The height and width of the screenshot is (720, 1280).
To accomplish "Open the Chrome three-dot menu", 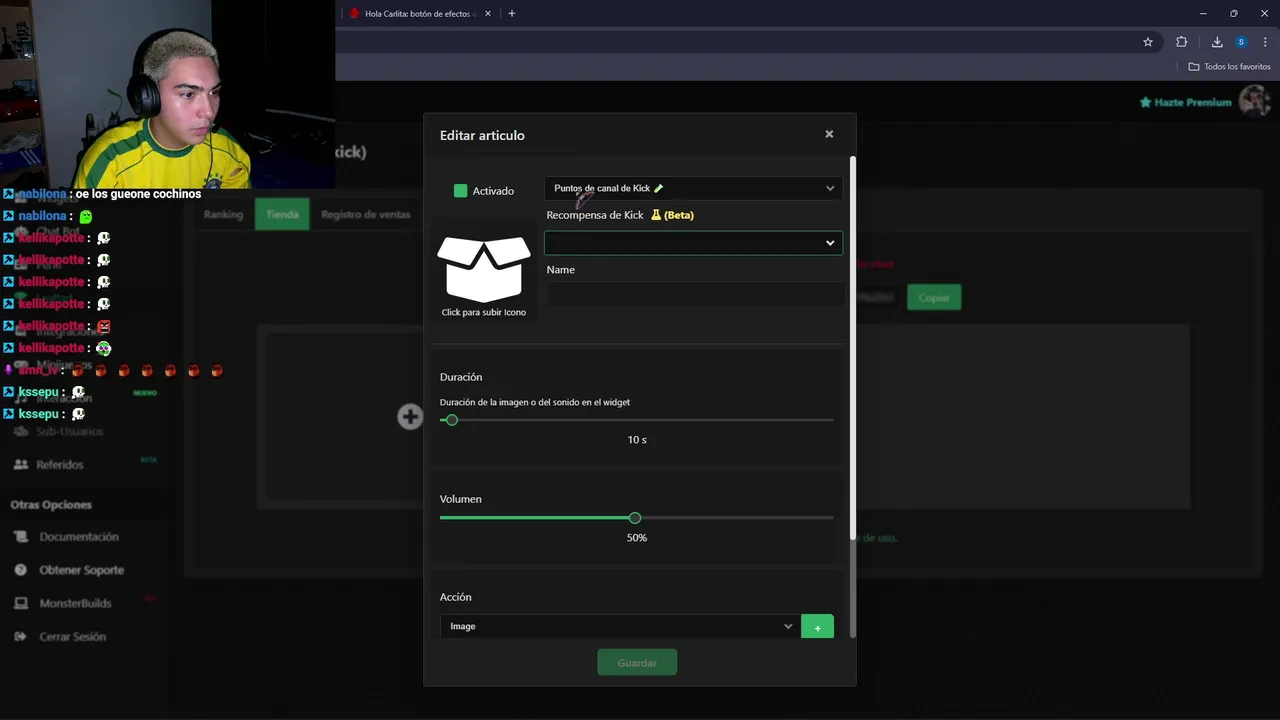I will coord(1265,42).
